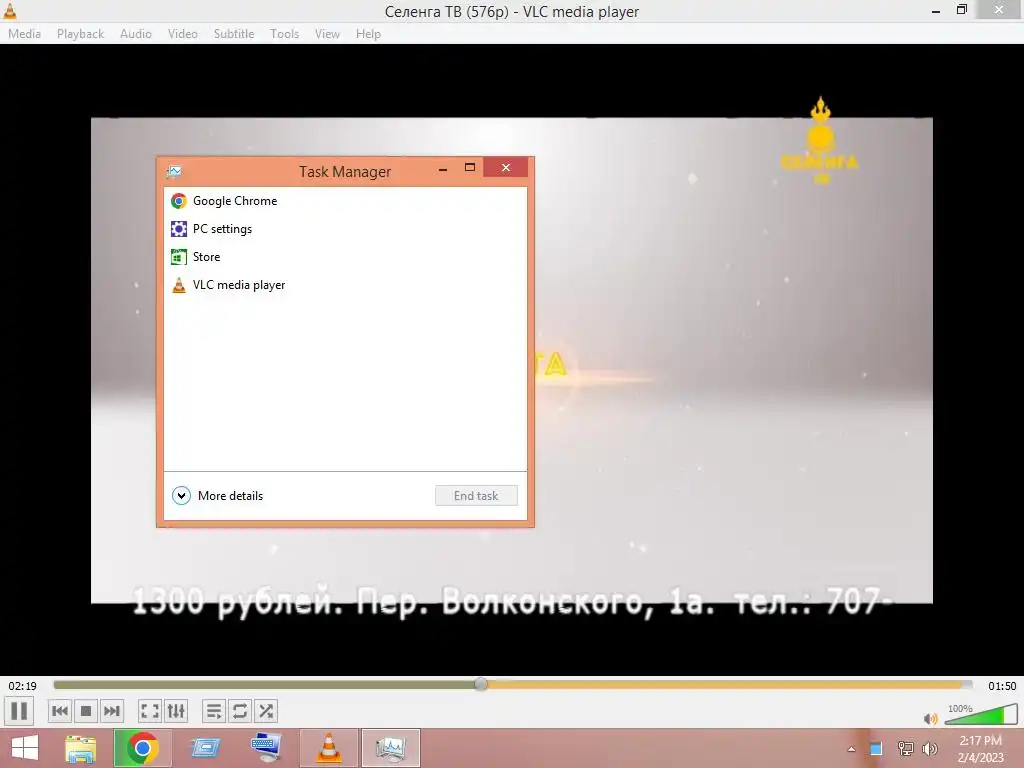
Task: Select Store in Task Manager list
Action: click(x=345, y=257)
